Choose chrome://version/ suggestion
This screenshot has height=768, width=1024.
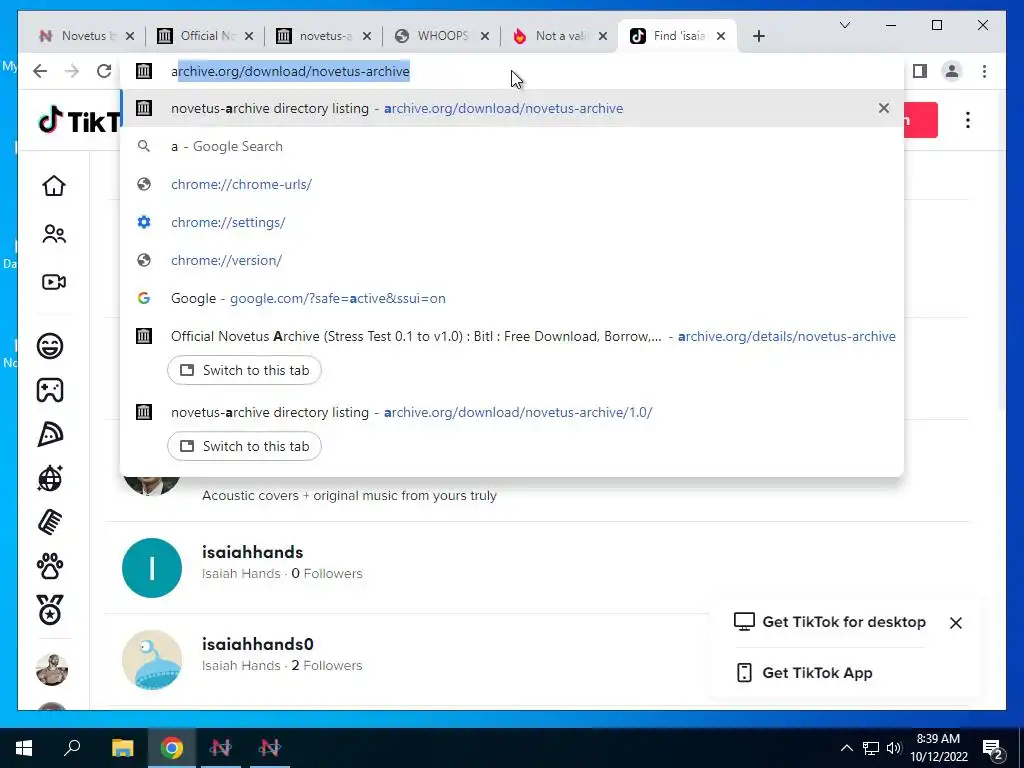[512, 260]
